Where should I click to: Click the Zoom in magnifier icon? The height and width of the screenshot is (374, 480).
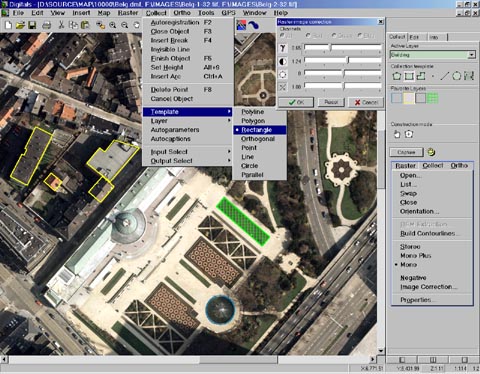[x=113, y=25]
